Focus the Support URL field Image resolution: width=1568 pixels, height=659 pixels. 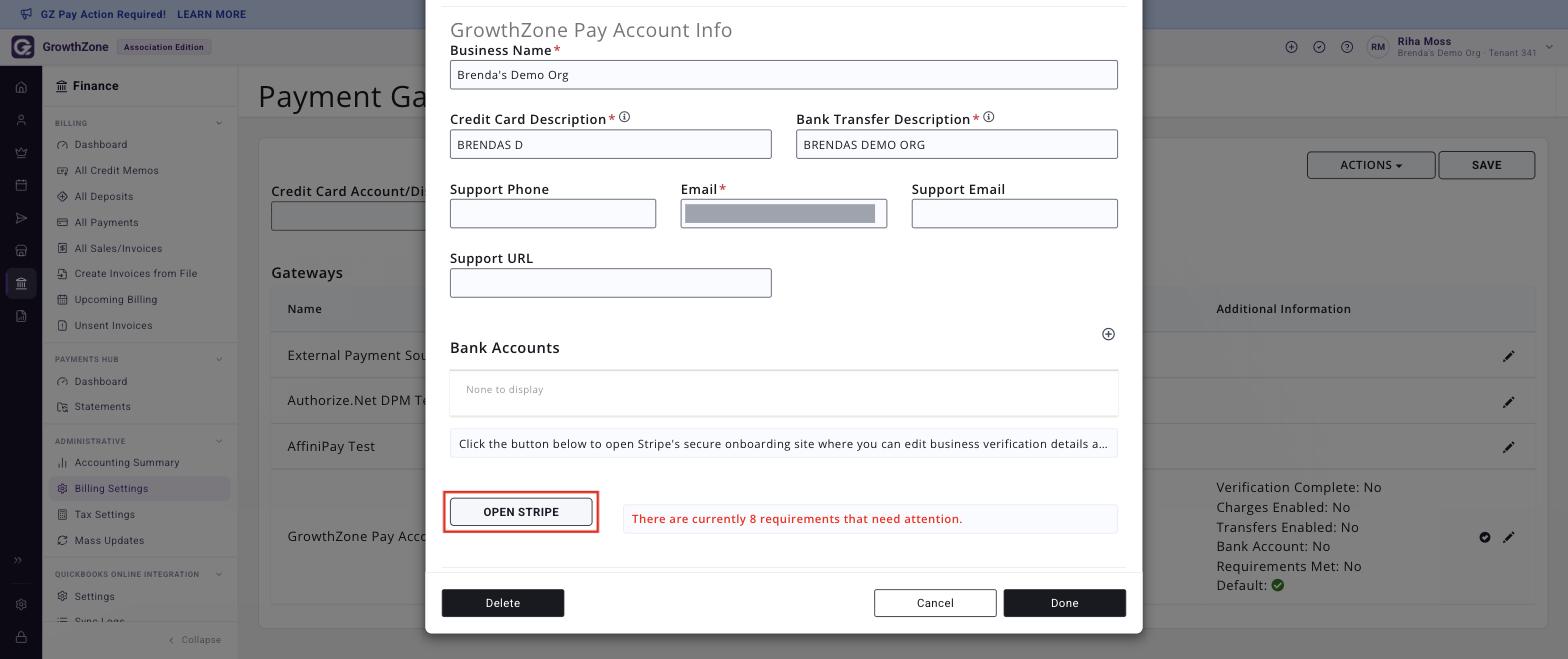pyautogui.click(x=611, y=283)
